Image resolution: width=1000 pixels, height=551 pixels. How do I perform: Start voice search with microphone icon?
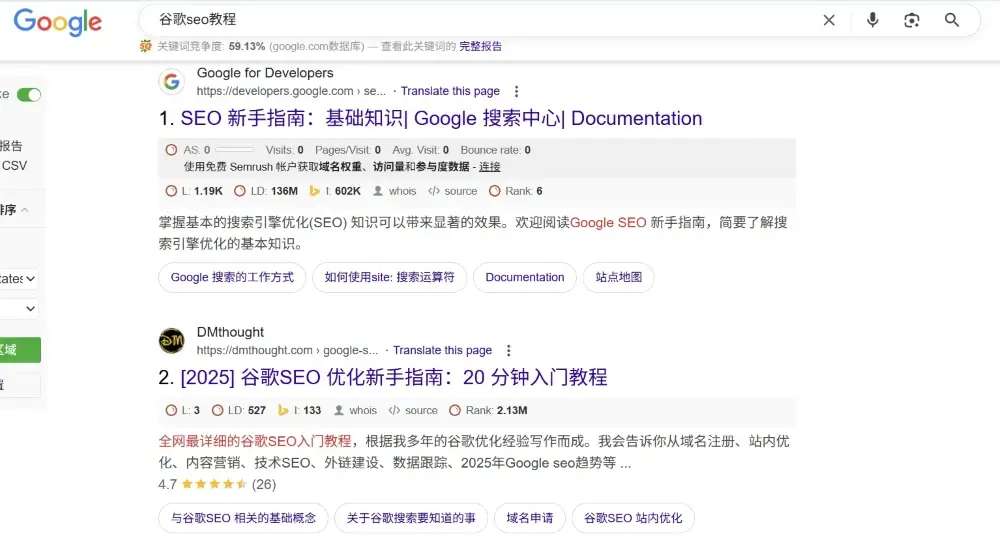click(x=872, y=20)
